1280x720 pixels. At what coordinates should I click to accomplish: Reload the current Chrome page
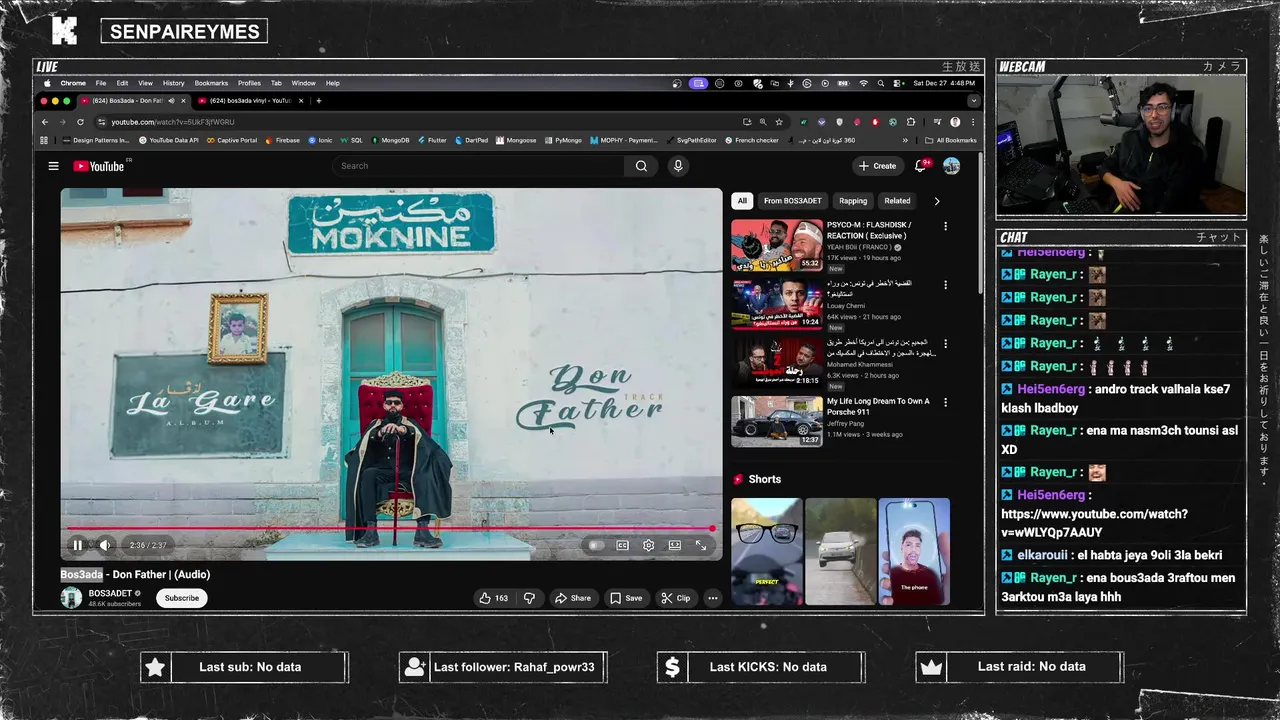(80, 122)
